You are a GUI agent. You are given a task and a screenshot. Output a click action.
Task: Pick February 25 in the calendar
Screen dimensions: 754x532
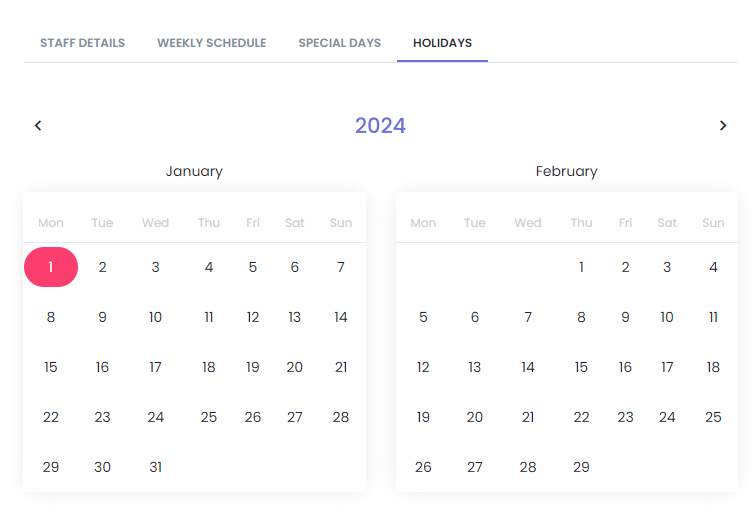point(713,417)
